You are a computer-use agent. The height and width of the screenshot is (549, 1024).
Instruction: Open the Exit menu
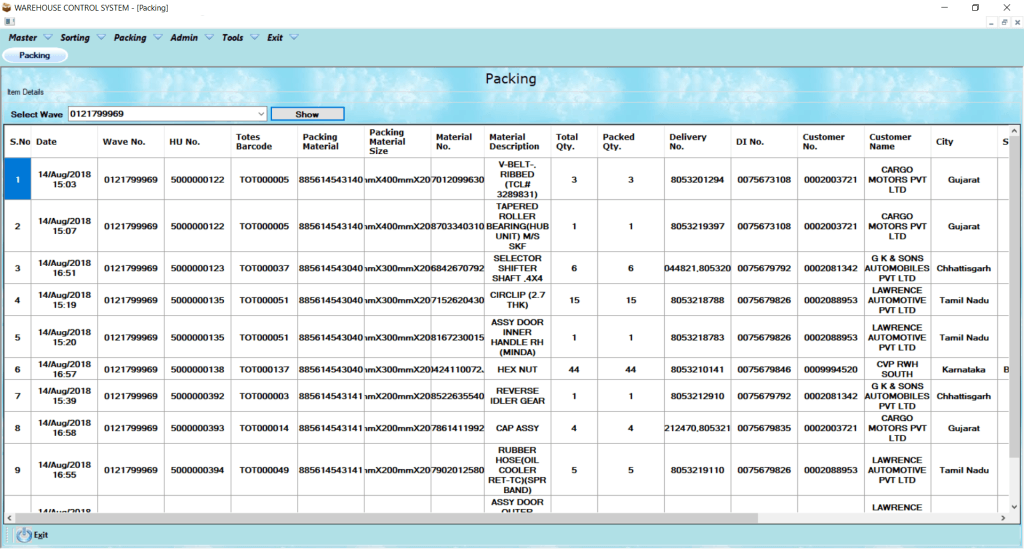pos(275,38)
